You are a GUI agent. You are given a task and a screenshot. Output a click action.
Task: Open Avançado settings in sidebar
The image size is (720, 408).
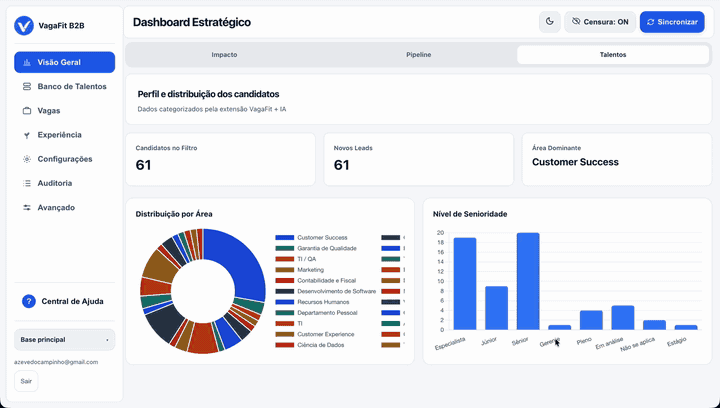pos(65,207)
